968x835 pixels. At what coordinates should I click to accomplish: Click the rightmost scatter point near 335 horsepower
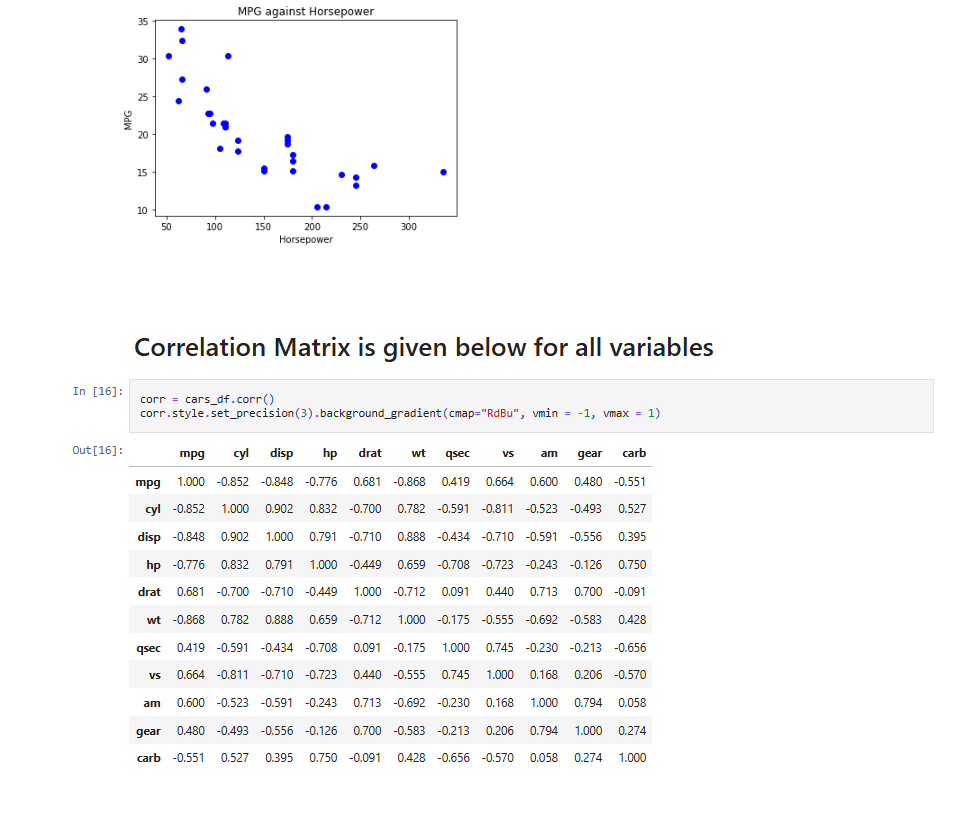click(443, 172)
